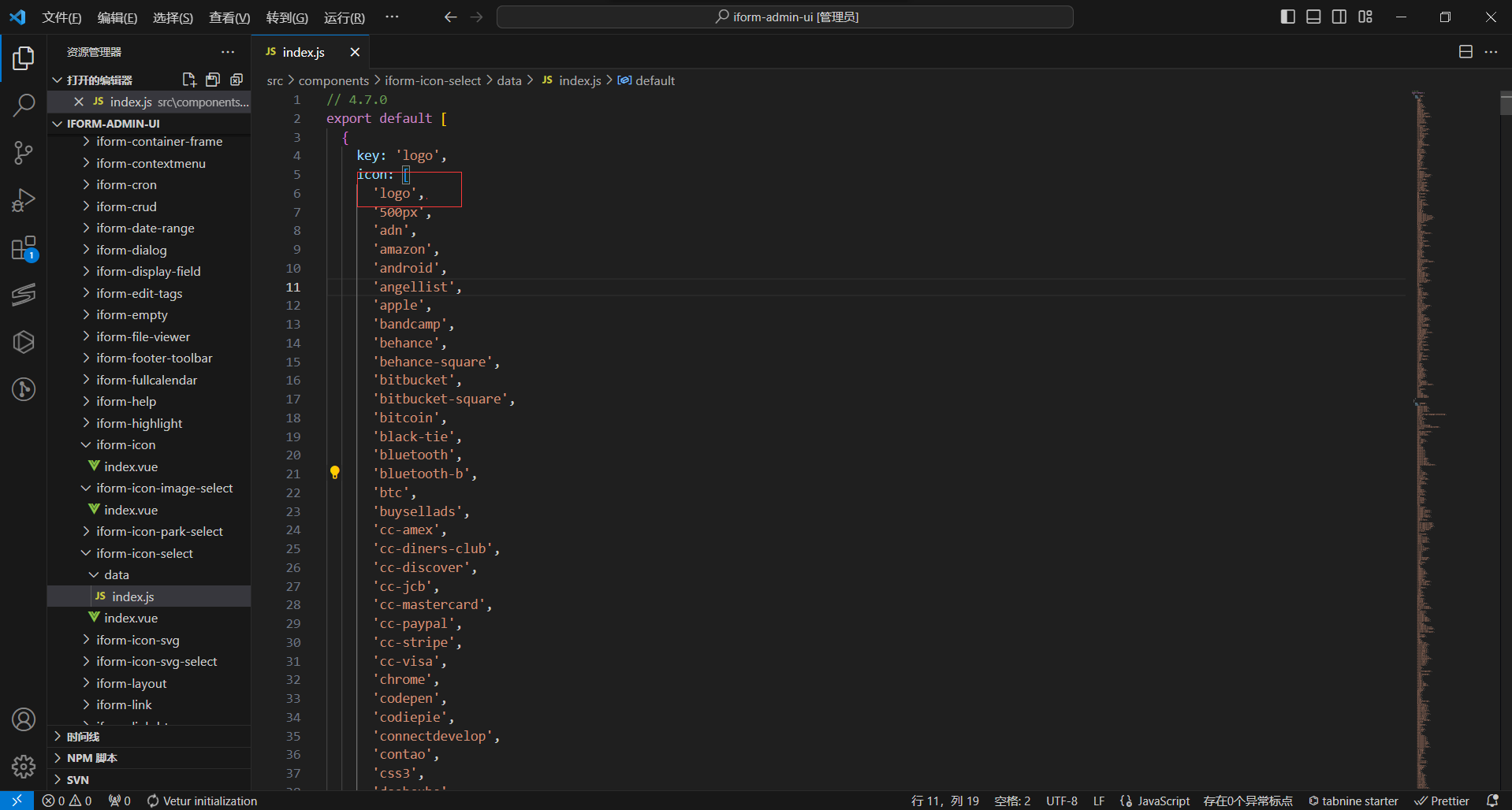Open the Search view in activity bar
The height and width of the screenshot is (810, 1512).
tap(24, 105)
